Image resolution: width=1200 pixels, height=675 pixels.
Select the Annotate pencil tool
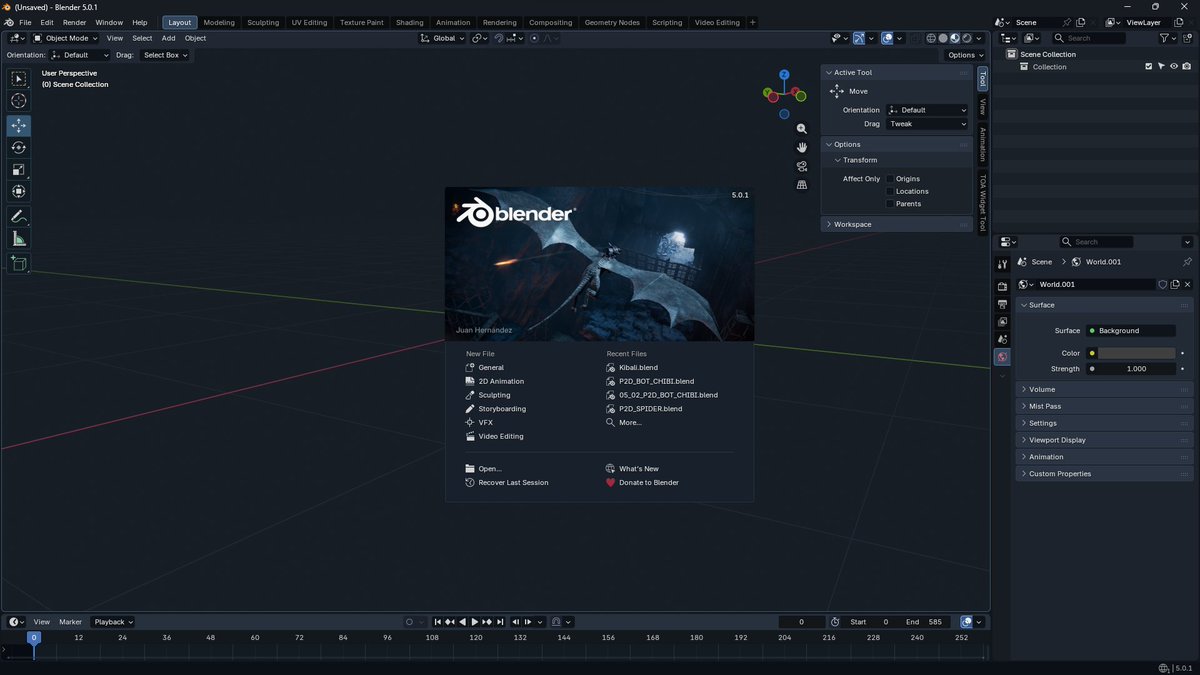coord(18,217)
